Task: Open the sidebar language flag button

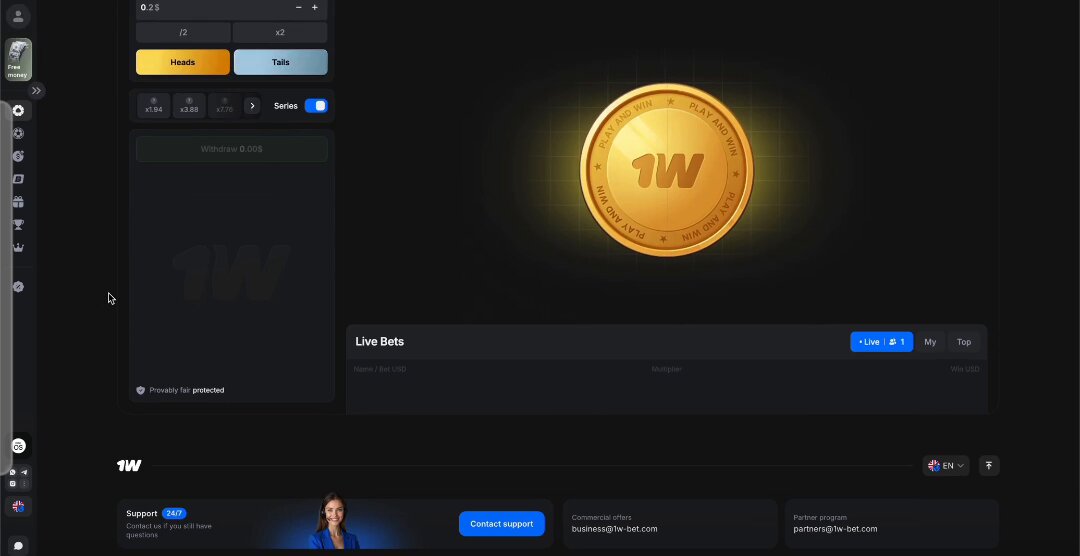Action: tap(19, 506)
